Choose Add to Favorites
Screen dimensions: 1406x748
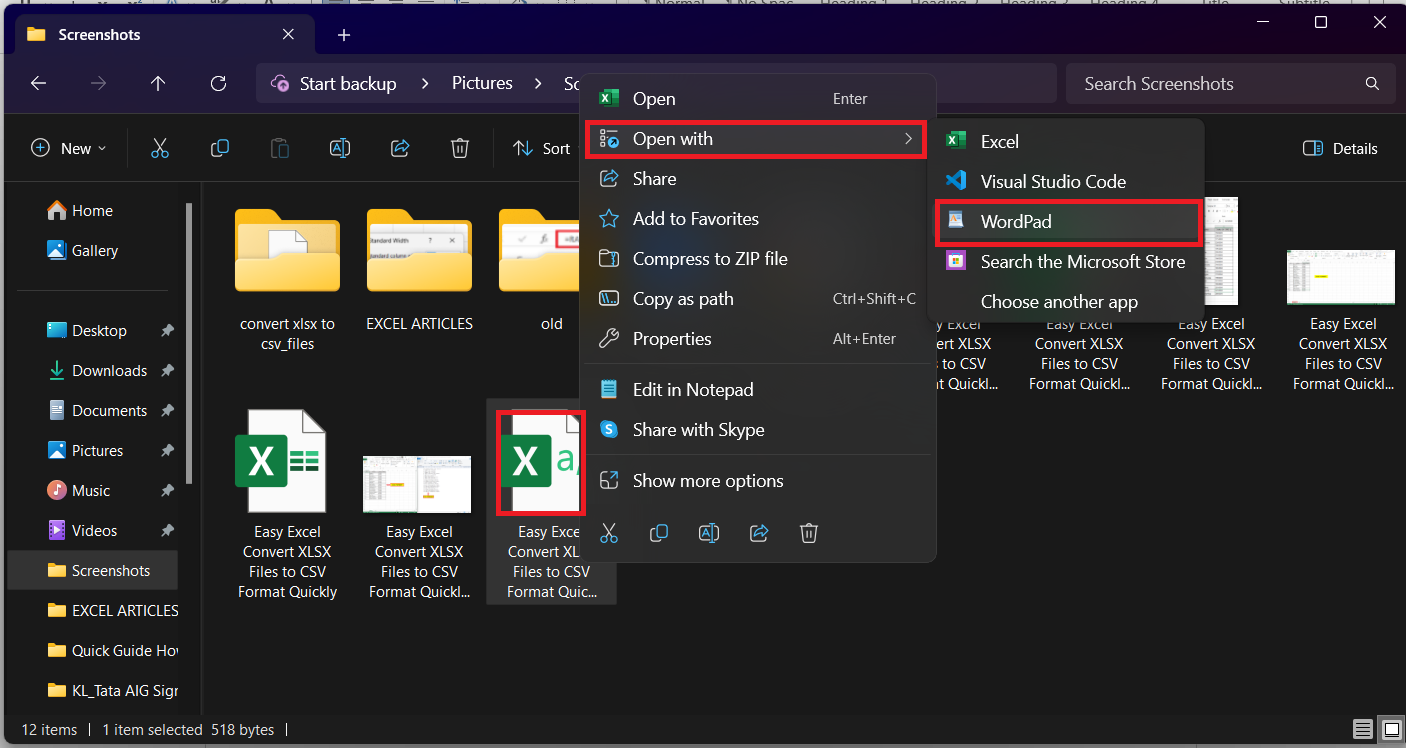click(x=758, y=219)
